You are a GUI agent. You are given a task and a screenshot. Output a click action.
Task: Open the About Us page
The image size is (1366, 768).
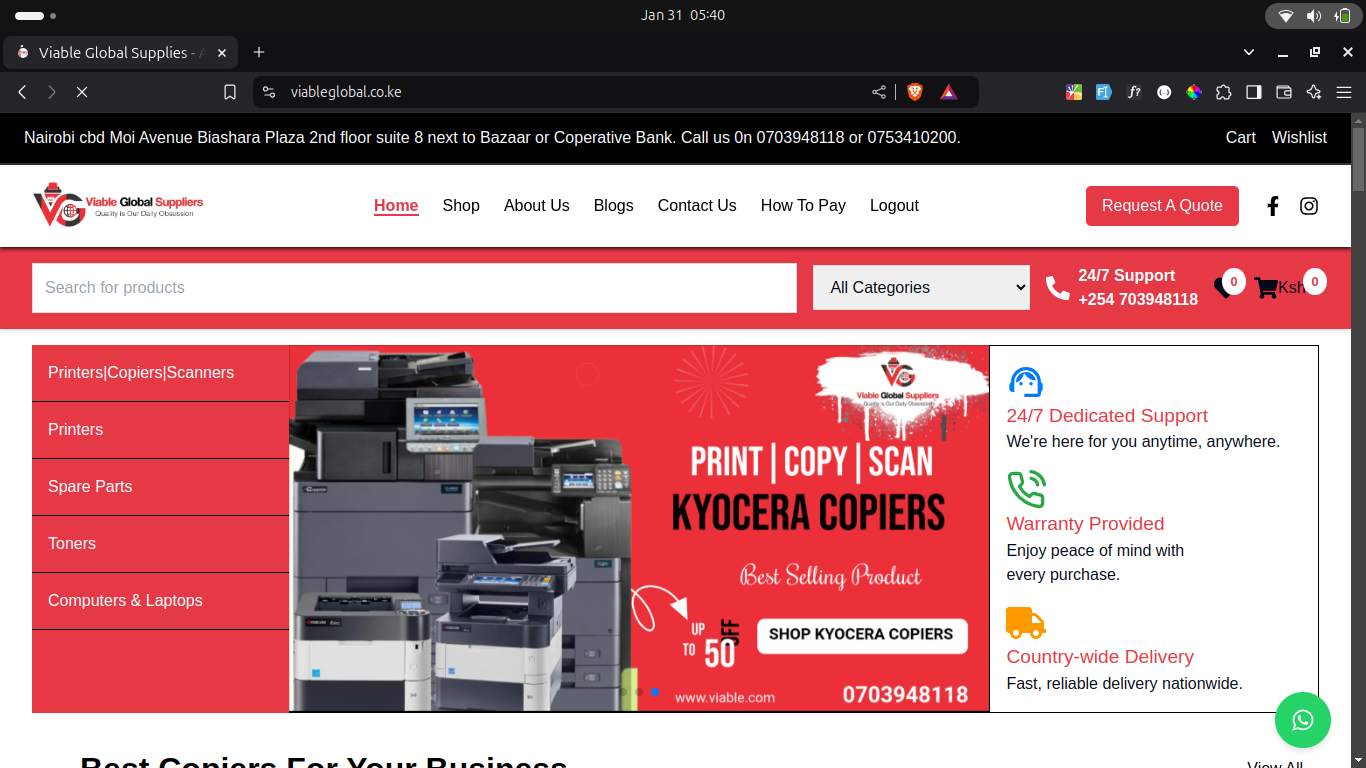tap(537, 206)
